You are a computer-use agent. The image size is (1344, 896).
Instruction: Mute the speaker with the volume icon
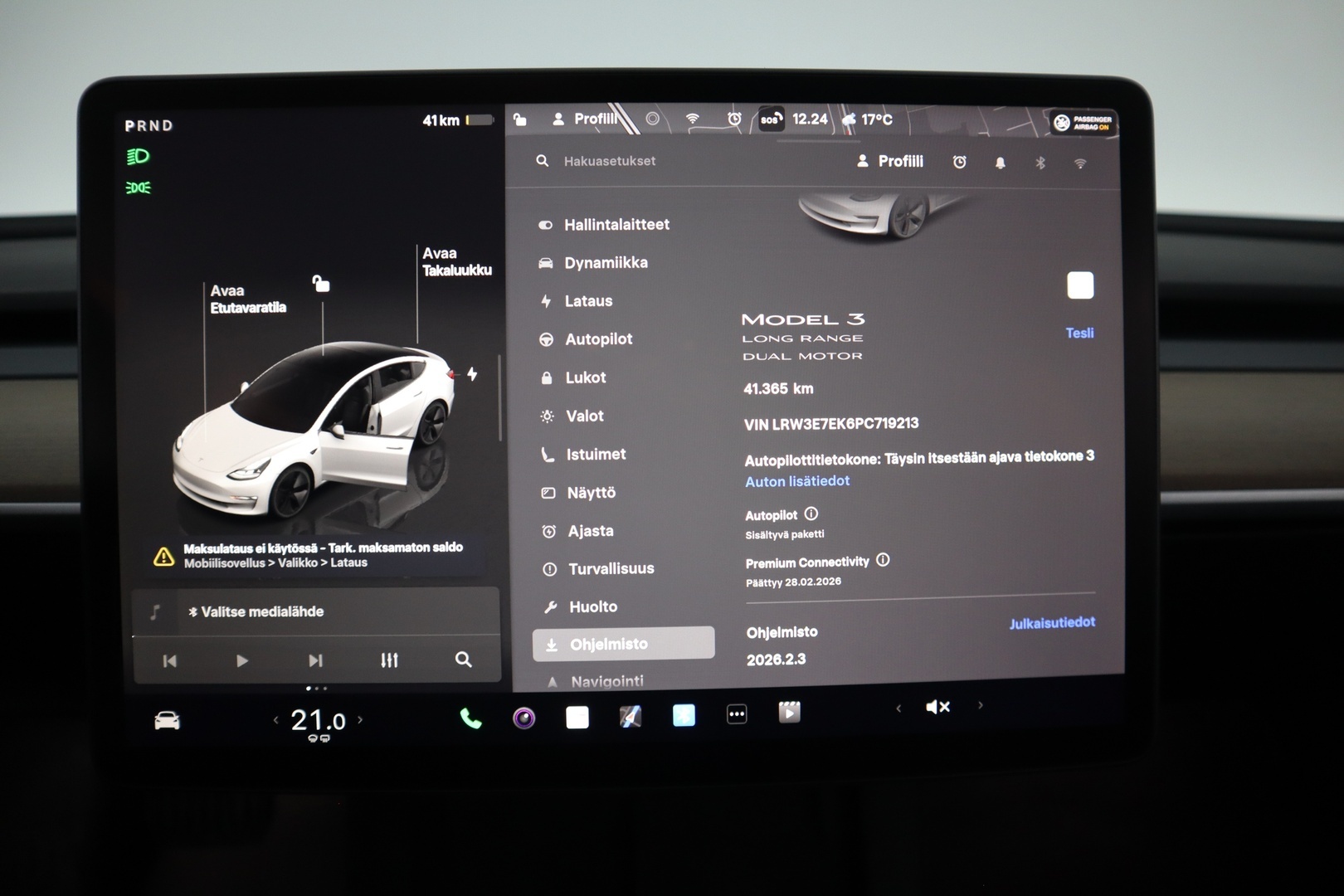[937, 707]
